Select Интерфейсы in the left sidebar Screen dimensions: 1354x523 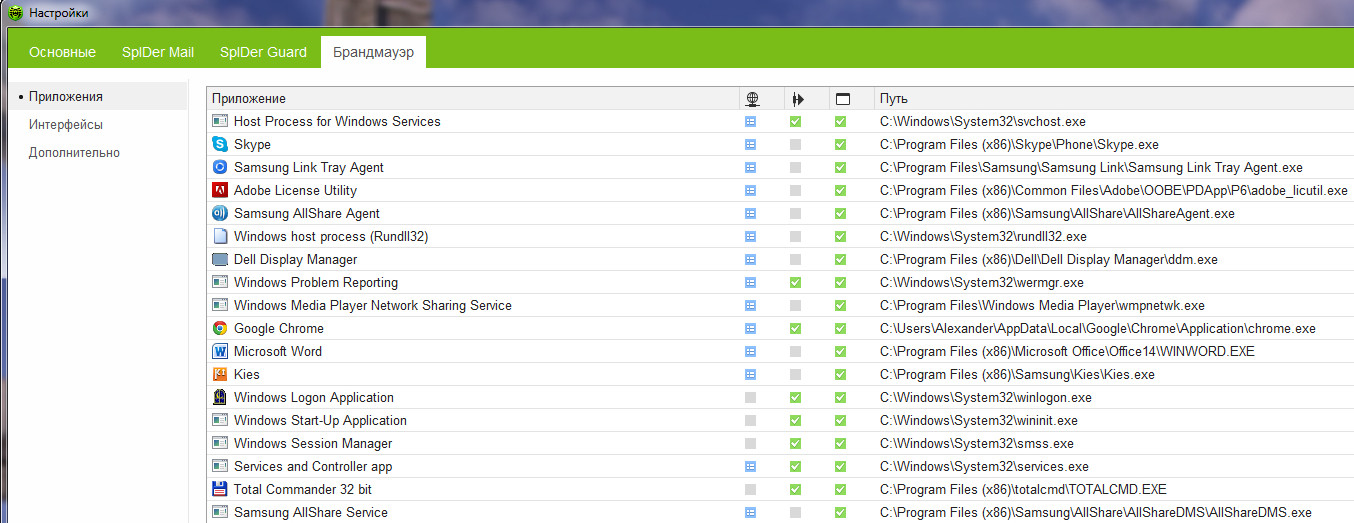point(66,125)
